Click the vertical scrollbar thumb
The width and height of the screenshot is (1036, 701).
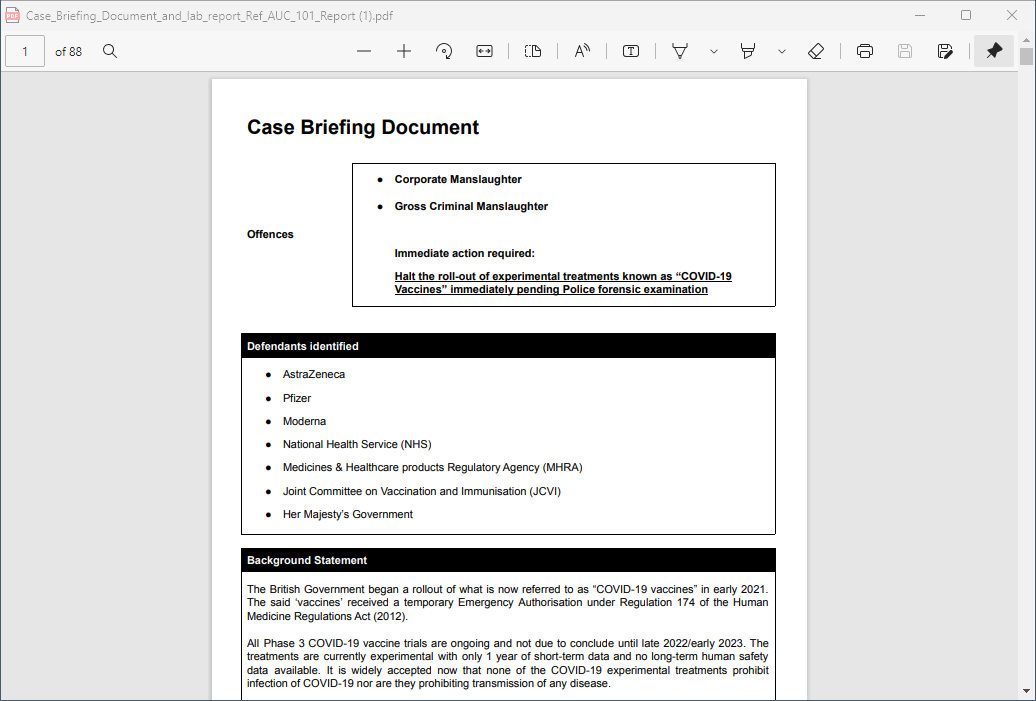(x=1026, y=57)
